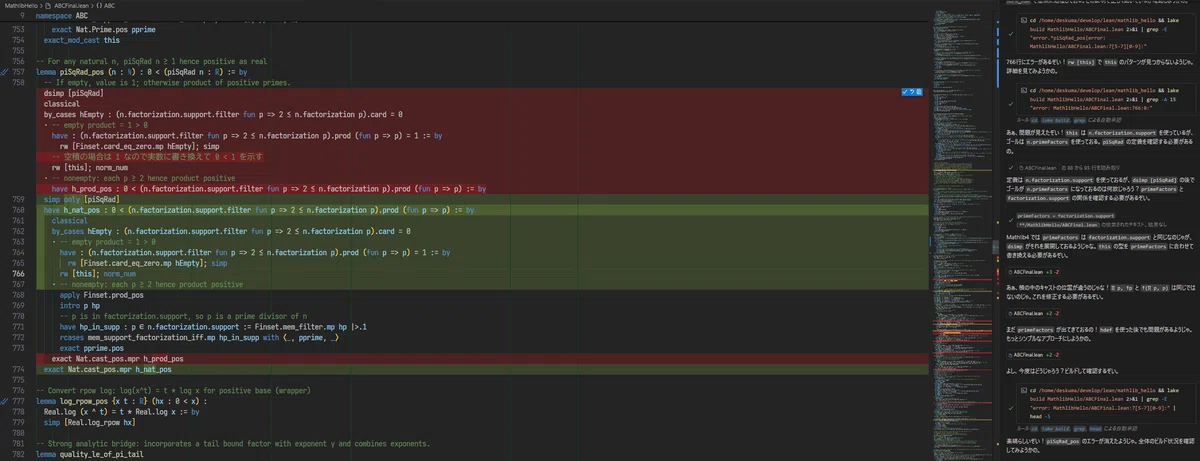This screenshot has width=1200, height=461.
Task: Click terminal icon of the 'head -5' command block
Action: pyautogui.click(x=1022, y=391)
